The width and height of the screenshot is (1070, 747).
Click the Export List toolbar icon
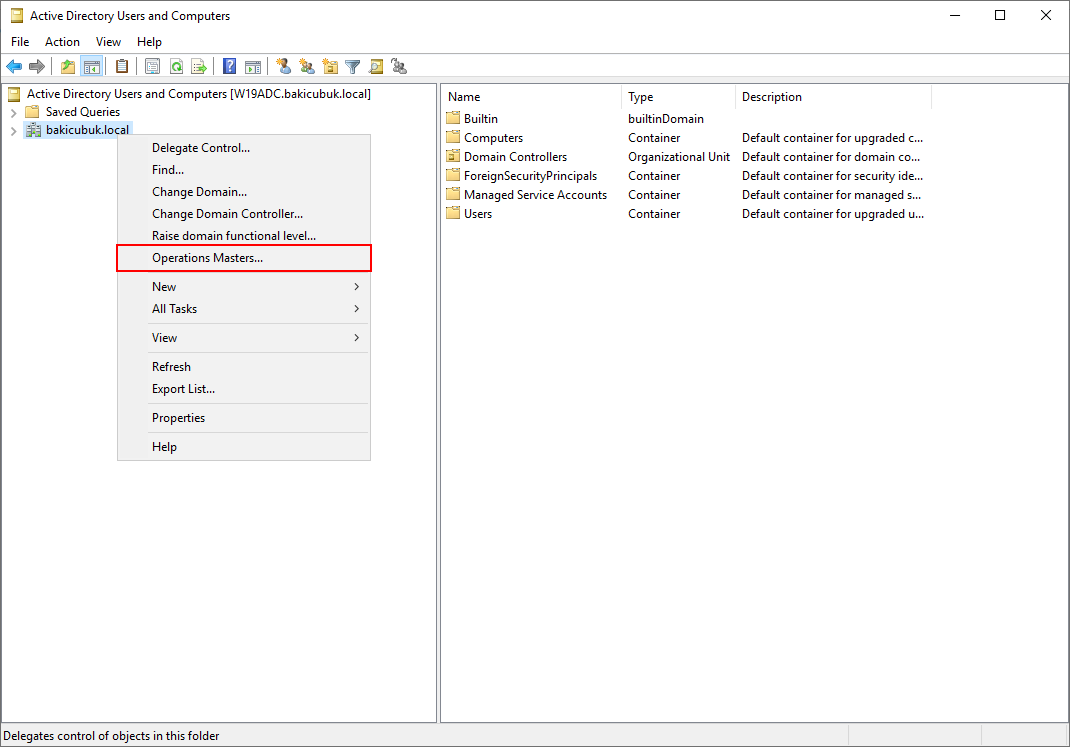pos(199,66)
